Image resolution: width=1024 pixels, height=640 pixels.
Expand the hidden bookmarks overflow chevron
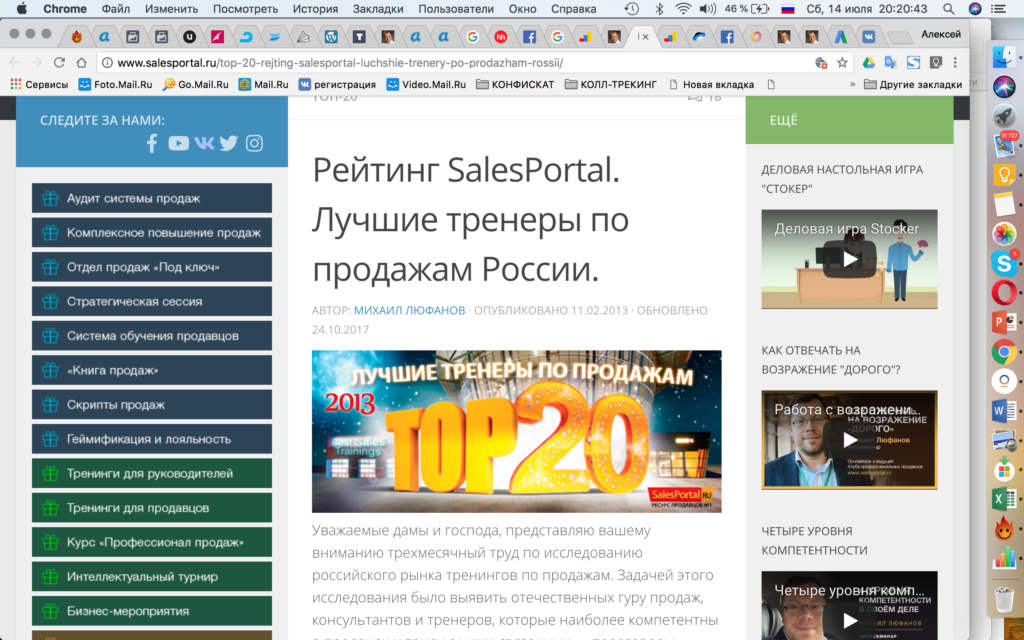(852, 84)
